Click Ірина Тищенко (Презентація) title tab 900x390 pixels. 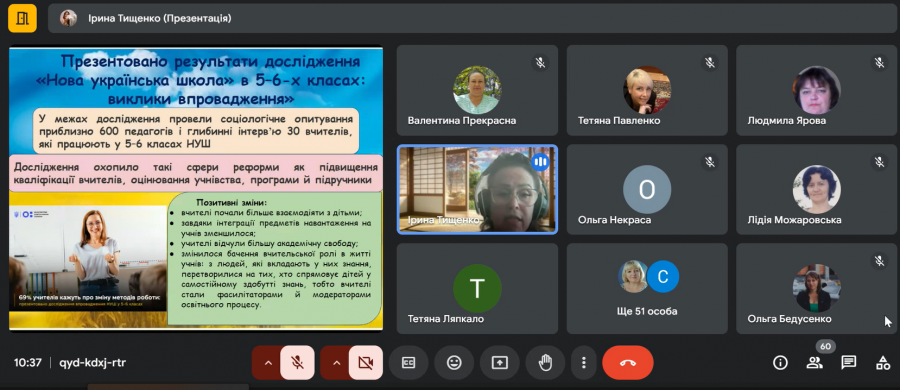(160, 18)
